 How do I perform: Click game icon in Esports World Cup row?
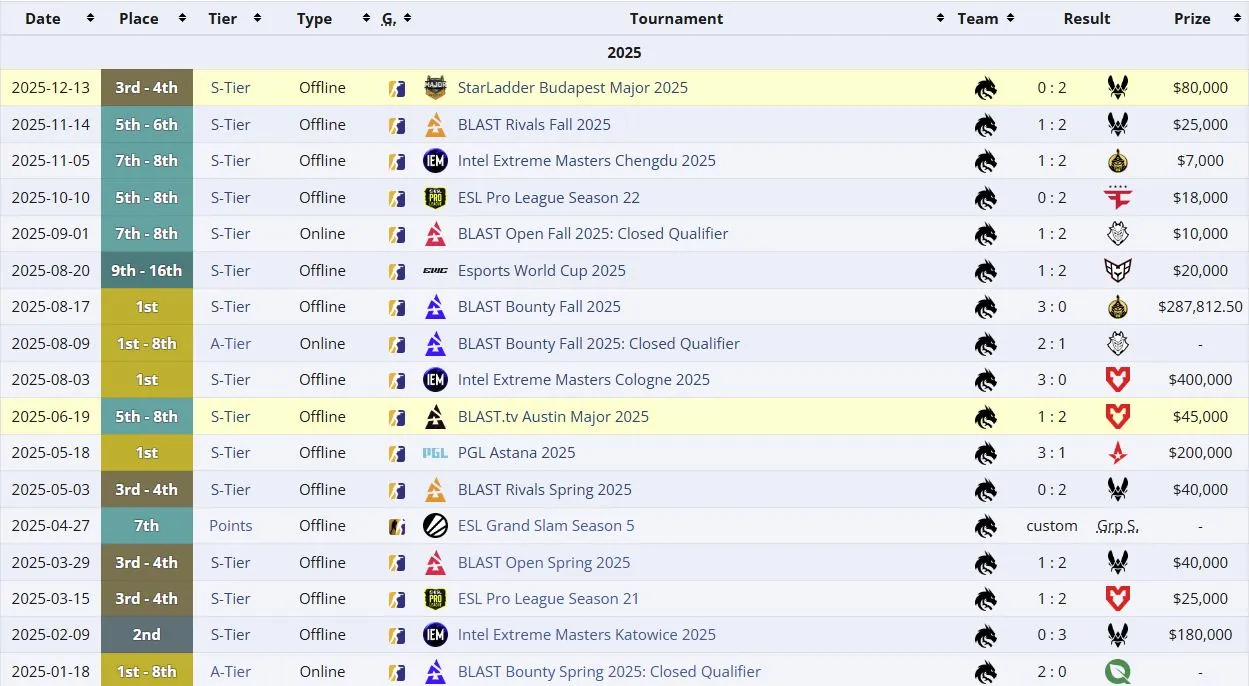397,271
